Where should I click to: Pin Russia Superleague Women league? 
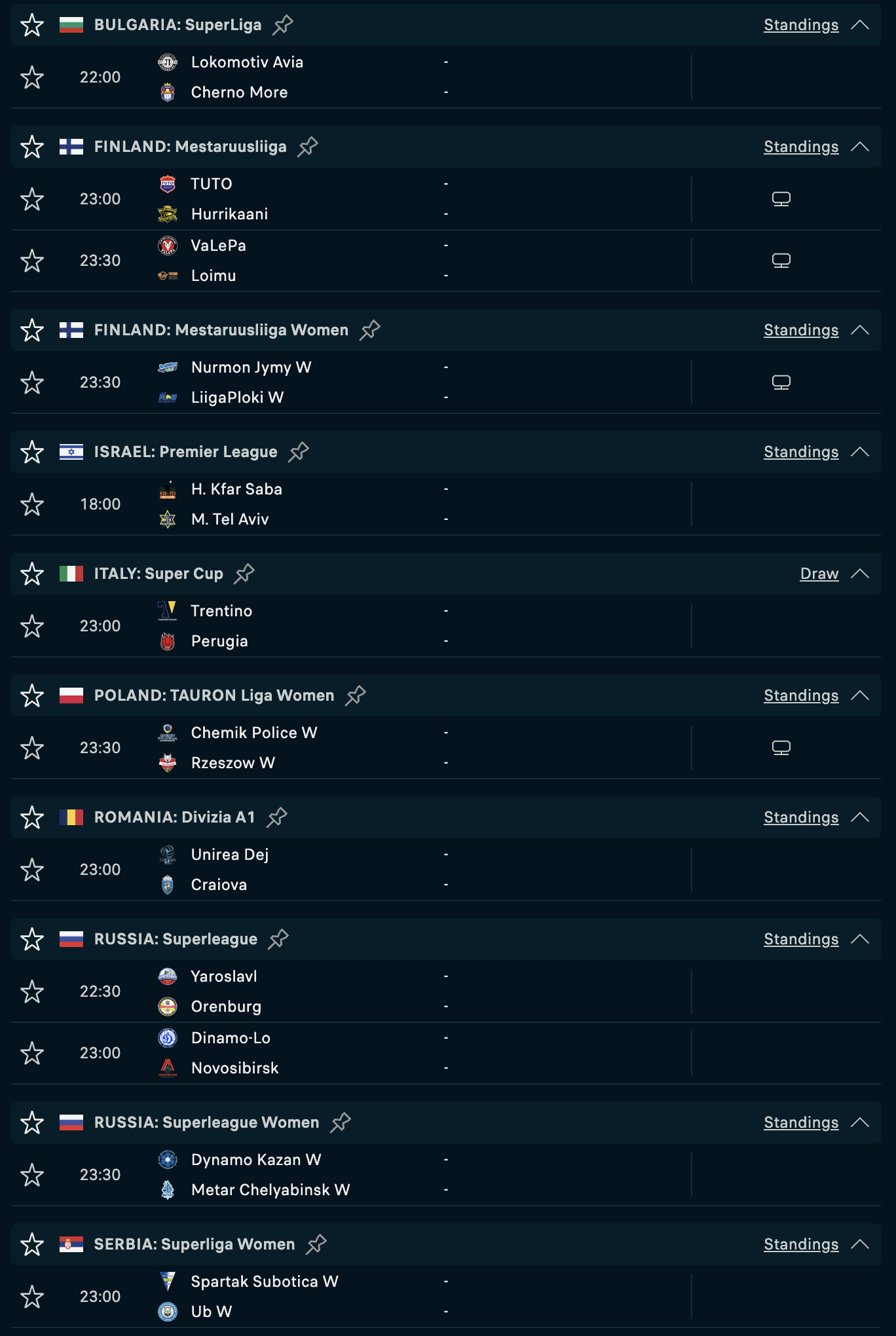[341, 1123]
